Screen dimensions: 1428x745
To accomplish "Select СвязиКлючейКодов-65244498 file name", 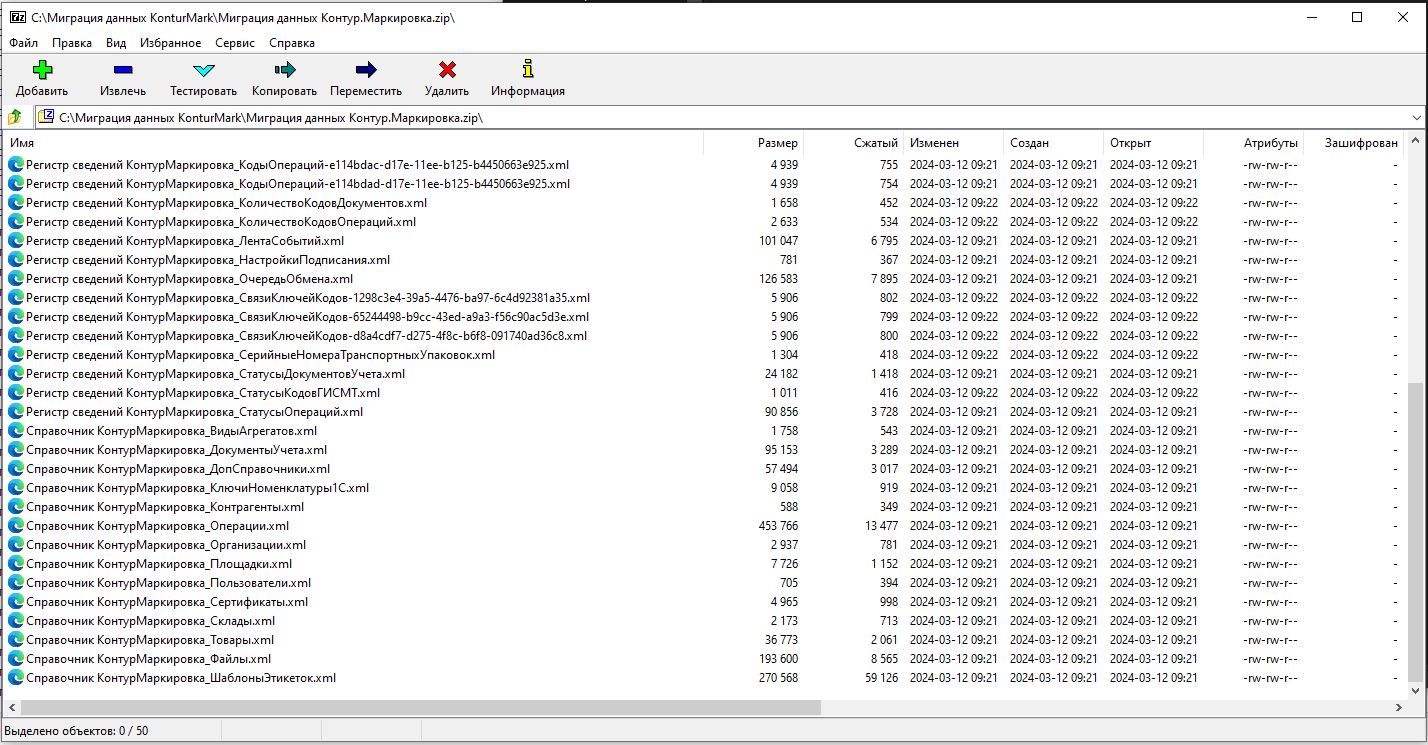I will pos(307,317).
